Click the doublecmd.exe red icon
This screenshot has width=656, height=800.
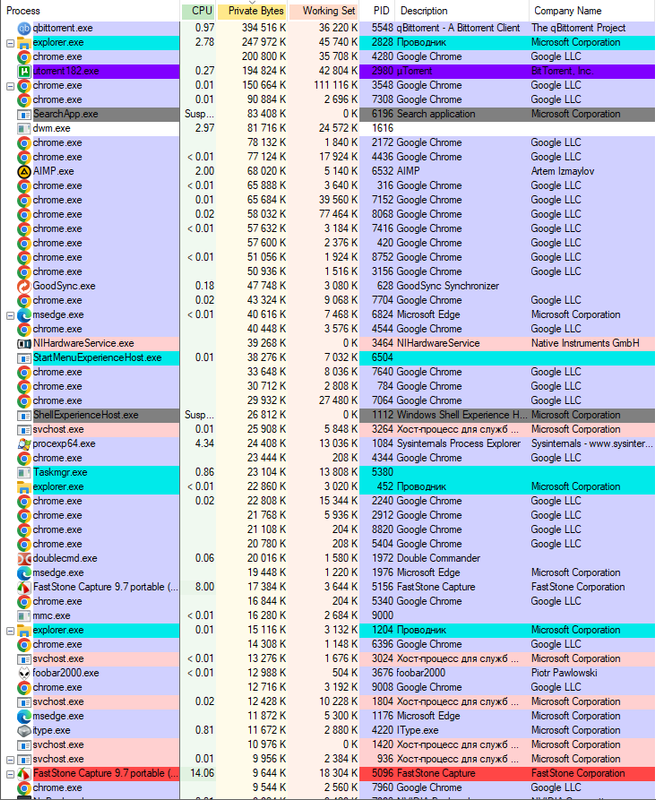click(x=24, y=558)
